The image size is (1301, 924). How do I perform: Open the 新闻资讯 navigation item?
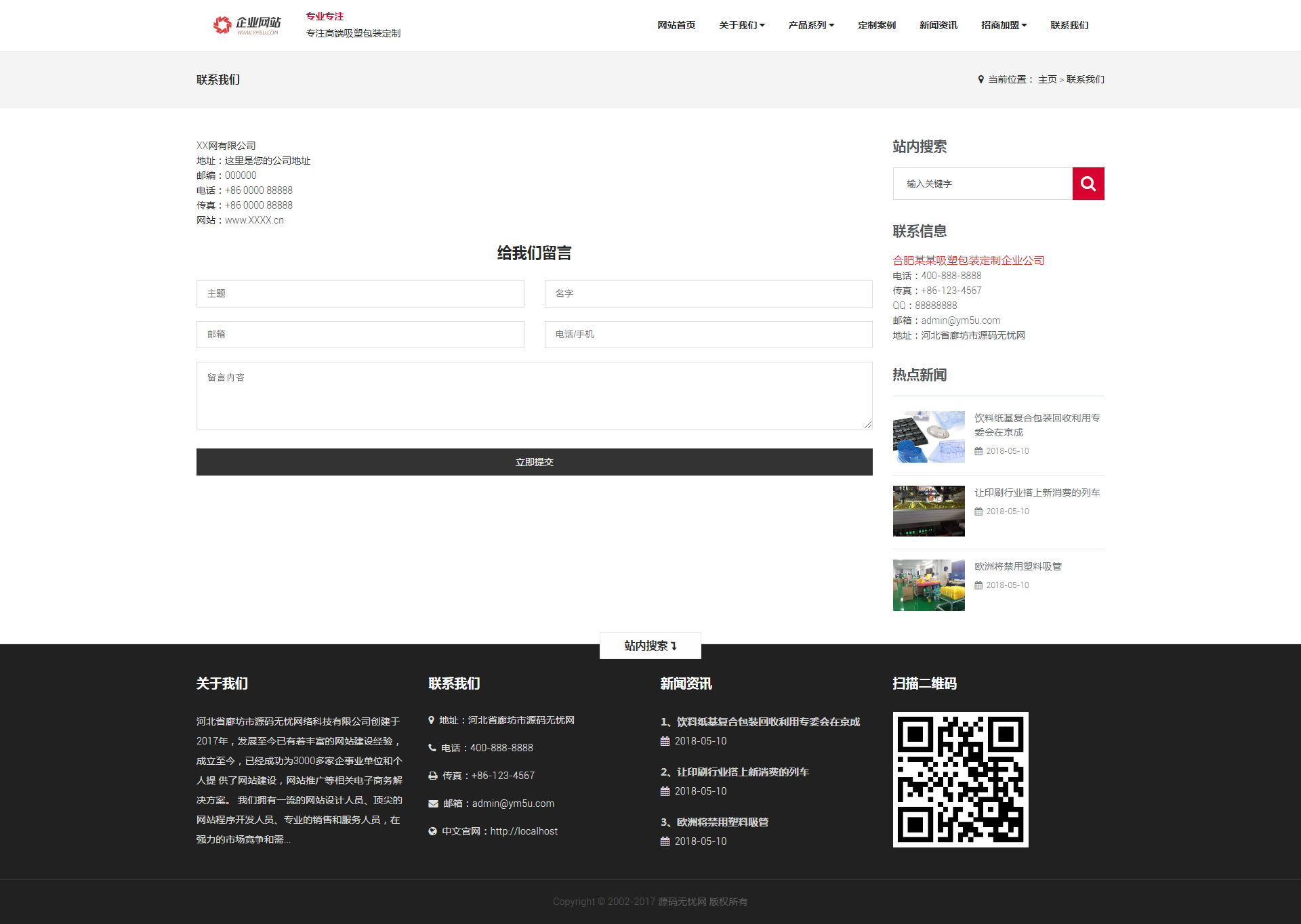[x=938, y=25]
